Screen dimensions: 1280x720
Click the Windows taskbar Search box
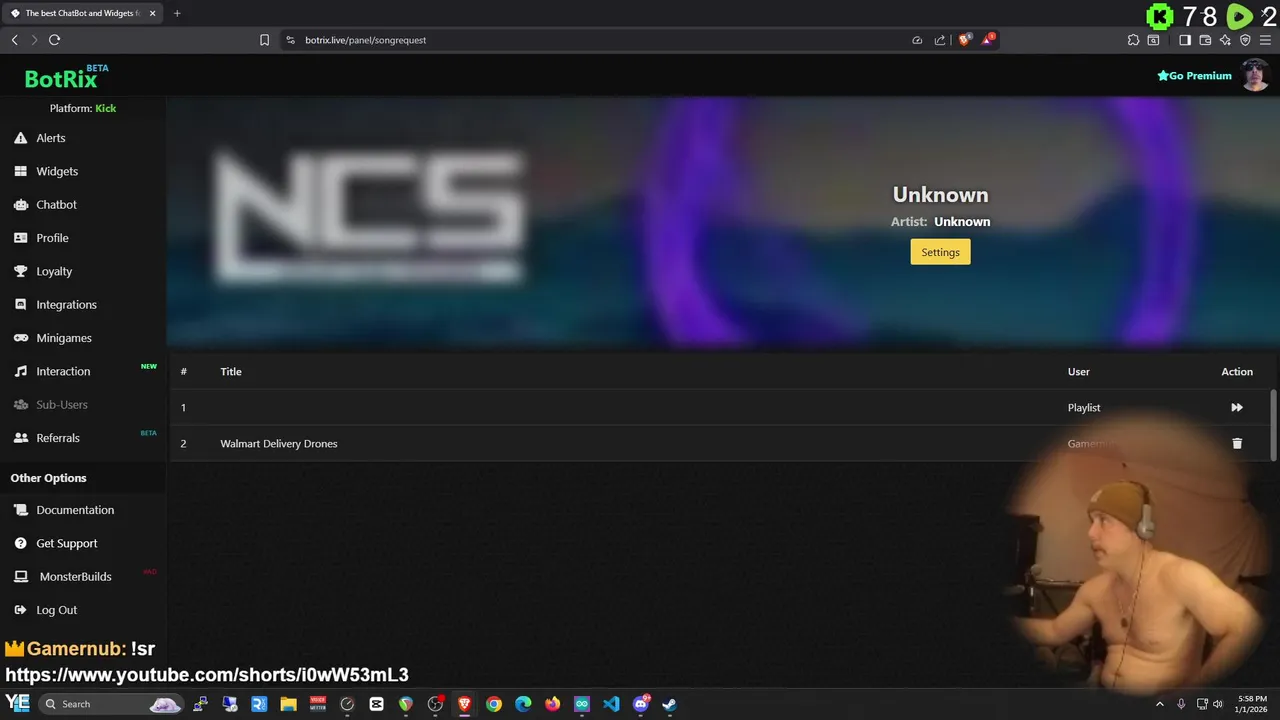click(x=110, y=704)
